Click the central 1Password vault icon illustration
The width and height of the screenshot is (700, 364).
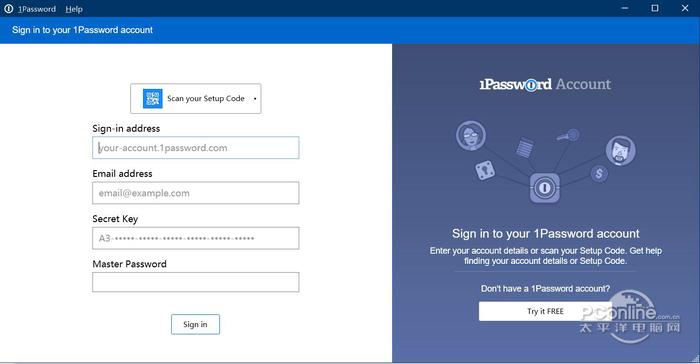click(545, 188)
